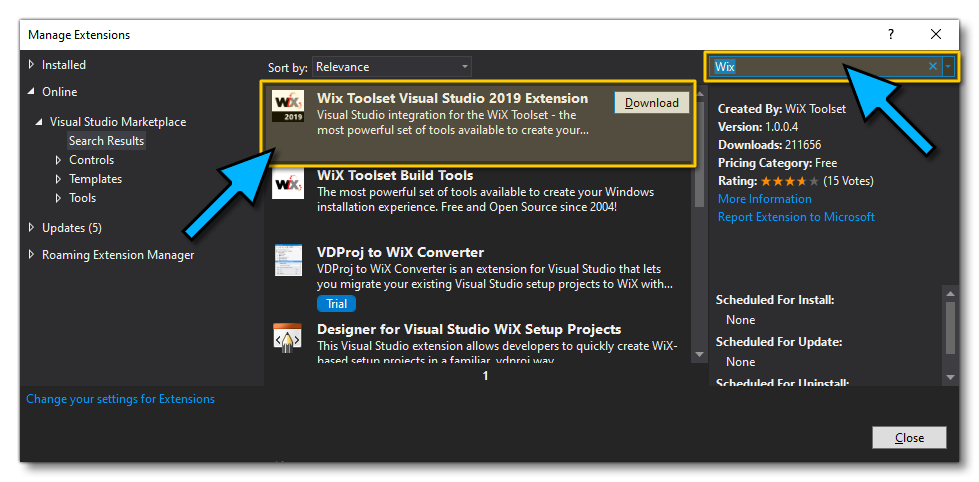Click the Scheduled For Install heading
This screenshot has height=482, width=979.
coord(775,300)
